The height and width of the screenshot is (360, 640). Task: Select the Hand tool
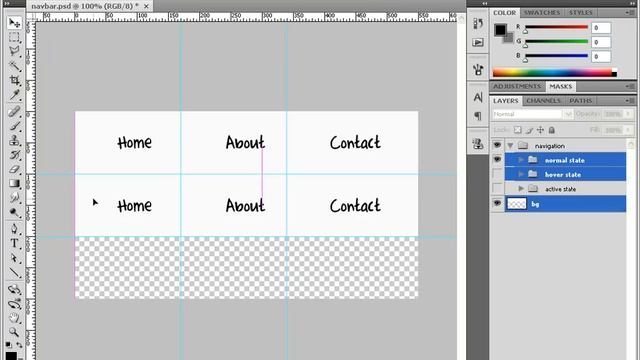point(14,318)
